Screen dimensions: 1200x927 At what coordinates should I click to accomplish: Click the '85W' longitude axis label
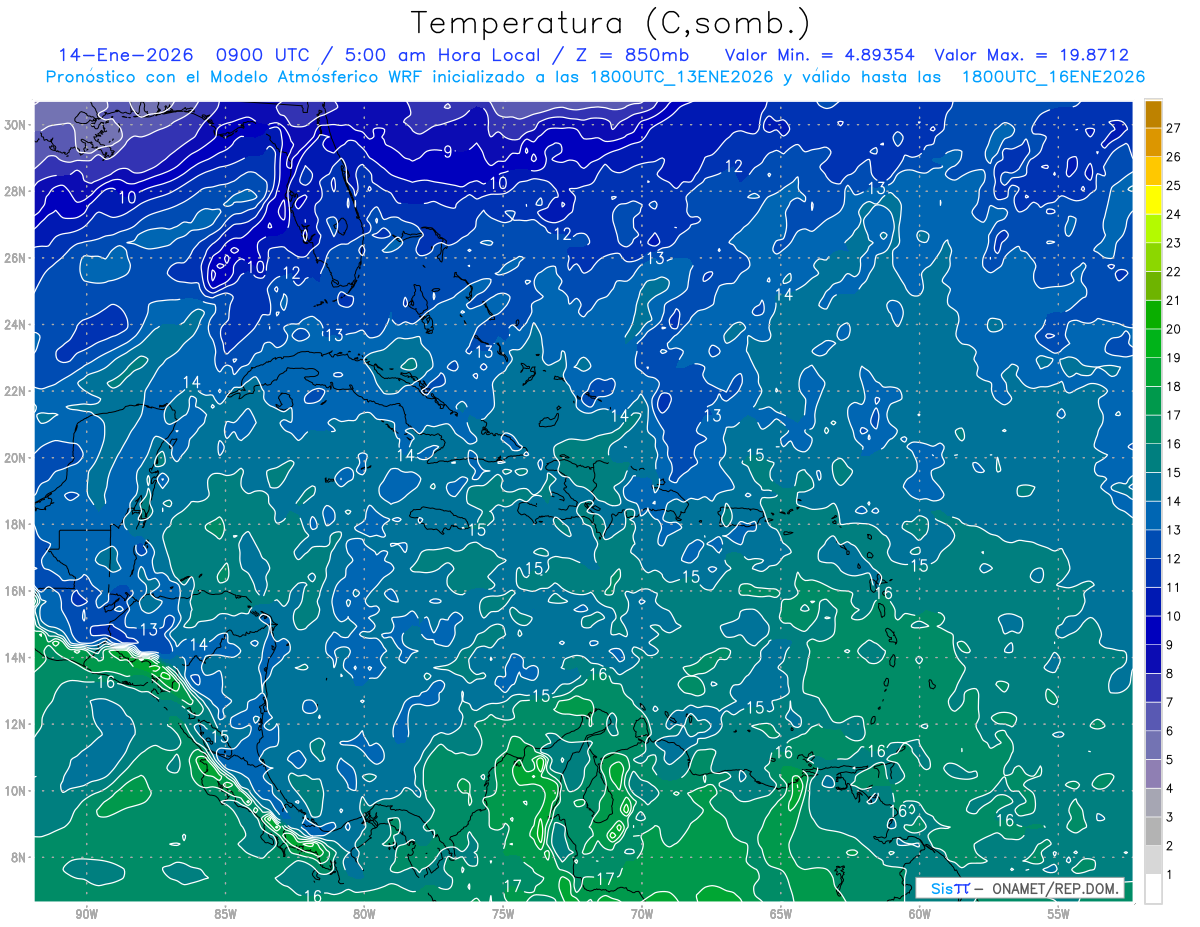225,914
